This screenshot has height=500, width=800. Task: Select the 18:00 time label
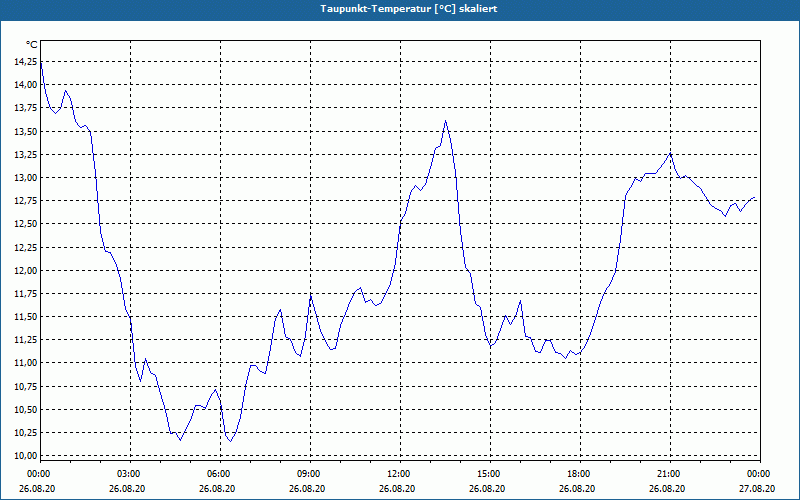pyautogui.click(x=580, y=474)
